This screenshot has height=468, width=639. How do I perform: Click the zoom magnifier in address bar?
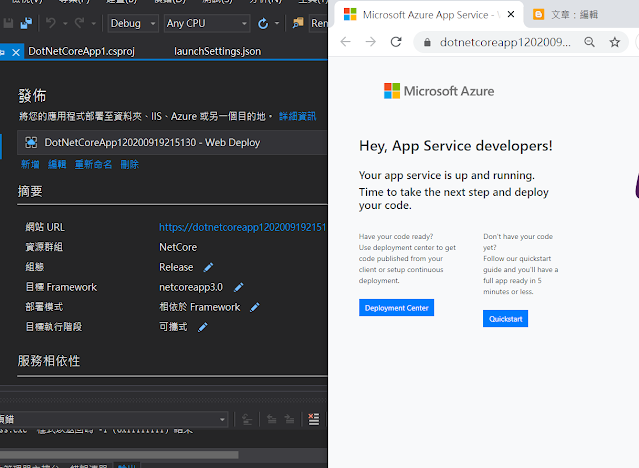click(589, 43)
